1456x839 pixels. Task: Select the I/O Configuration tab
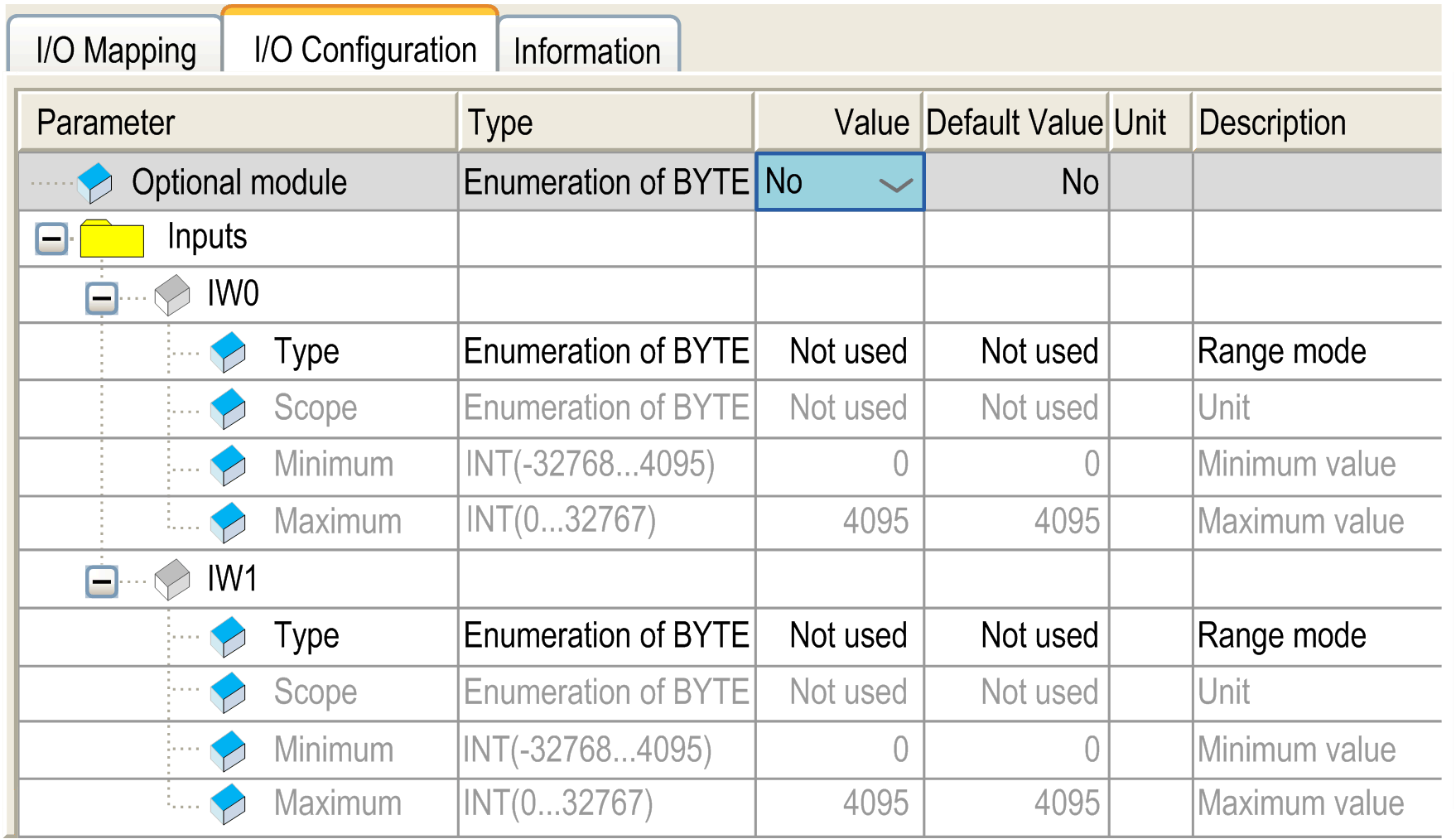tap(365, 50)
